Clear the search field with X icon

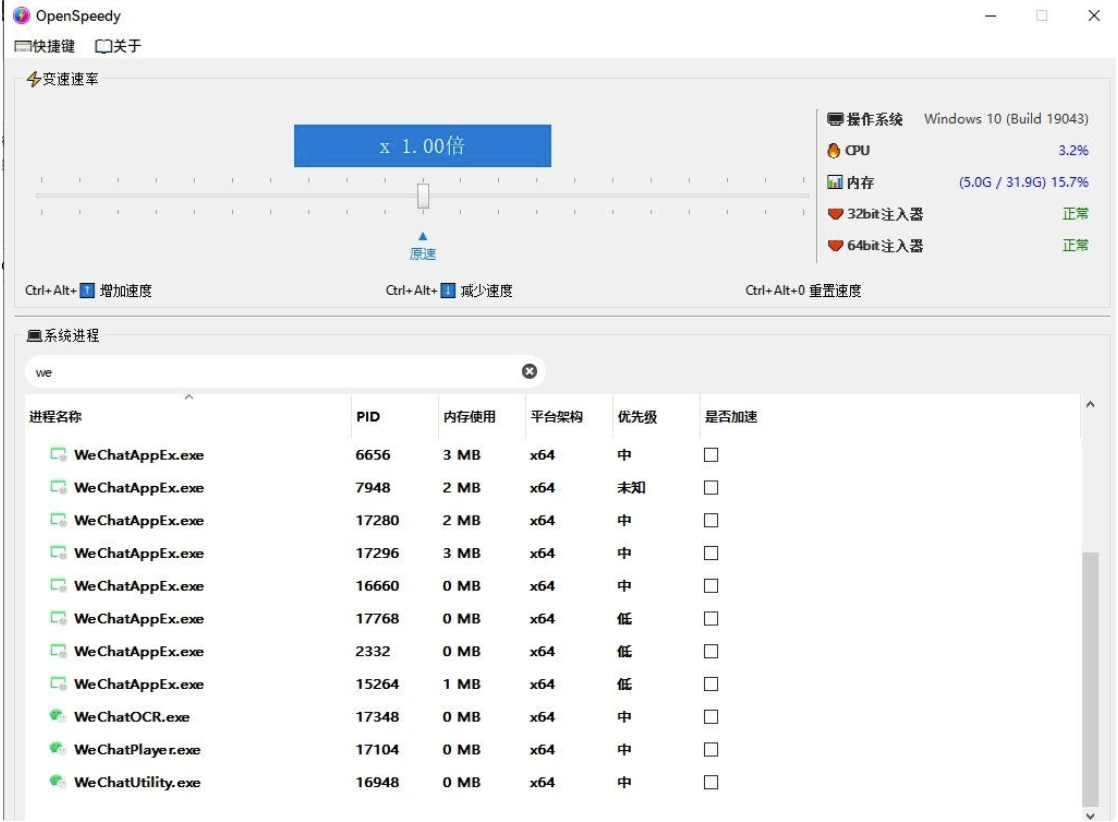[x=529, y=371]
